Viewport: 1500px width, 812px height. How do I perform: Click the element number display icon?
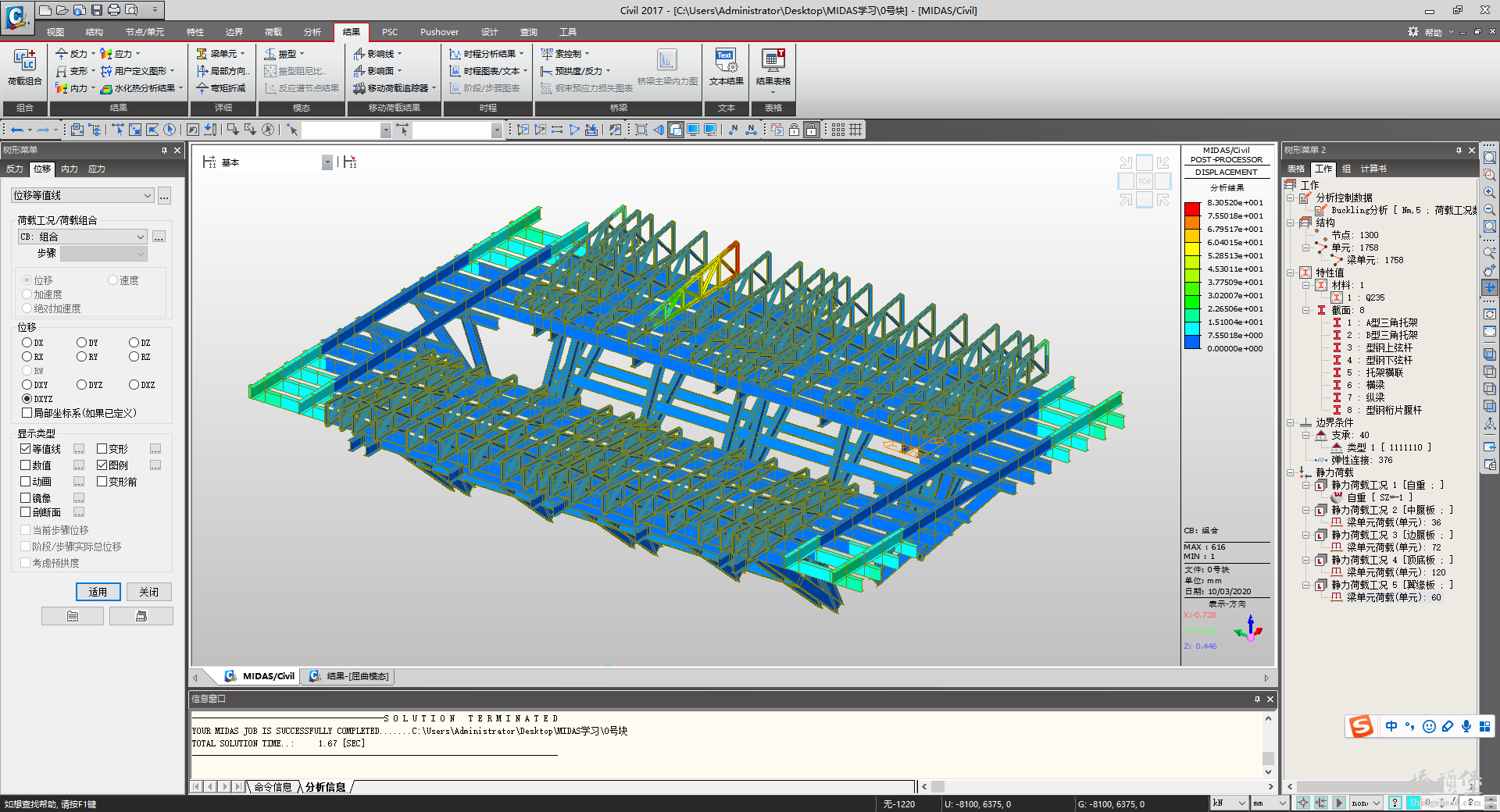click(x=751, y=130)
